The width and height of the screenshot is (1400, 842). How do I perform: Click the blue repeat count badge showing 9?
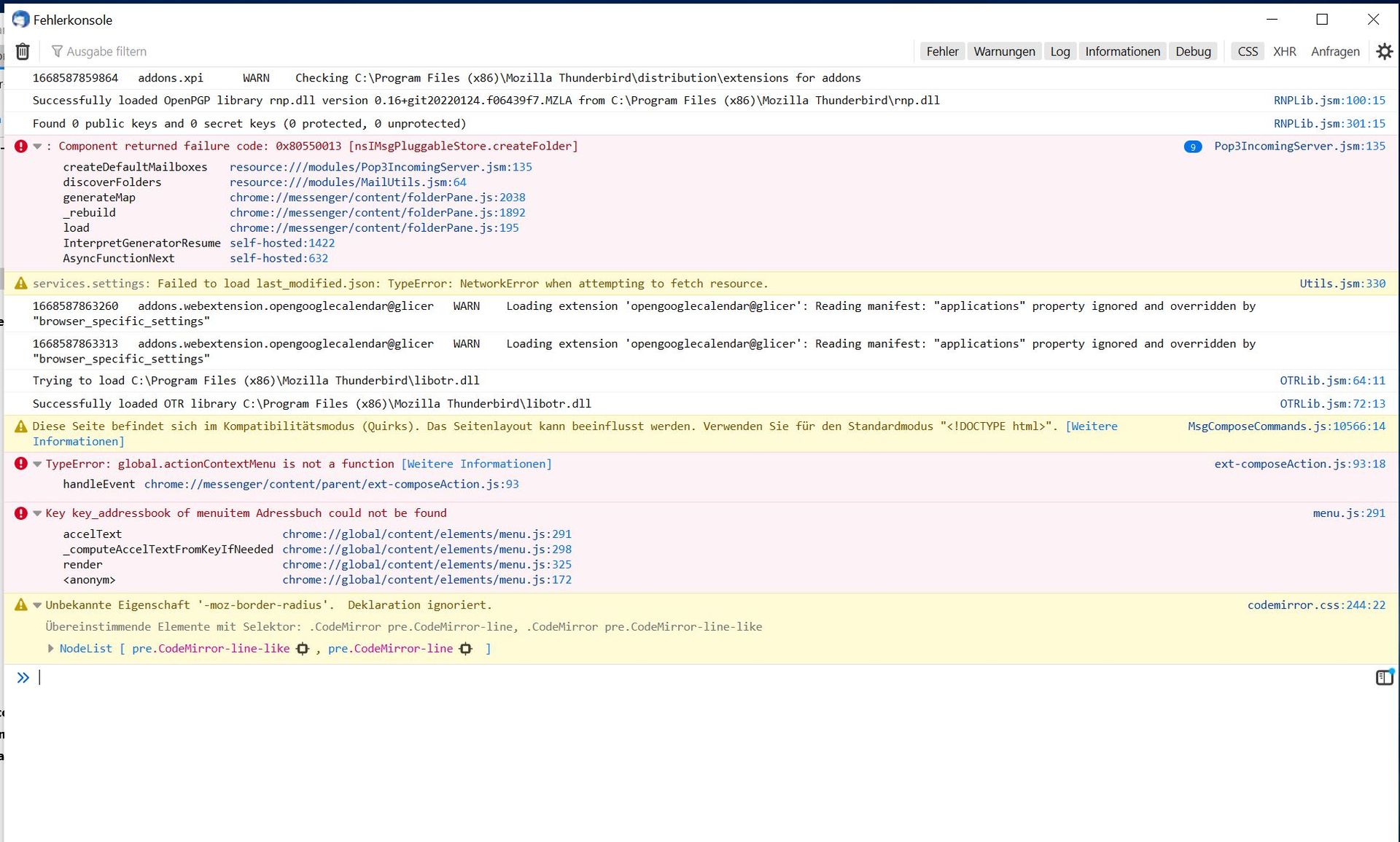click(1193, 147)
